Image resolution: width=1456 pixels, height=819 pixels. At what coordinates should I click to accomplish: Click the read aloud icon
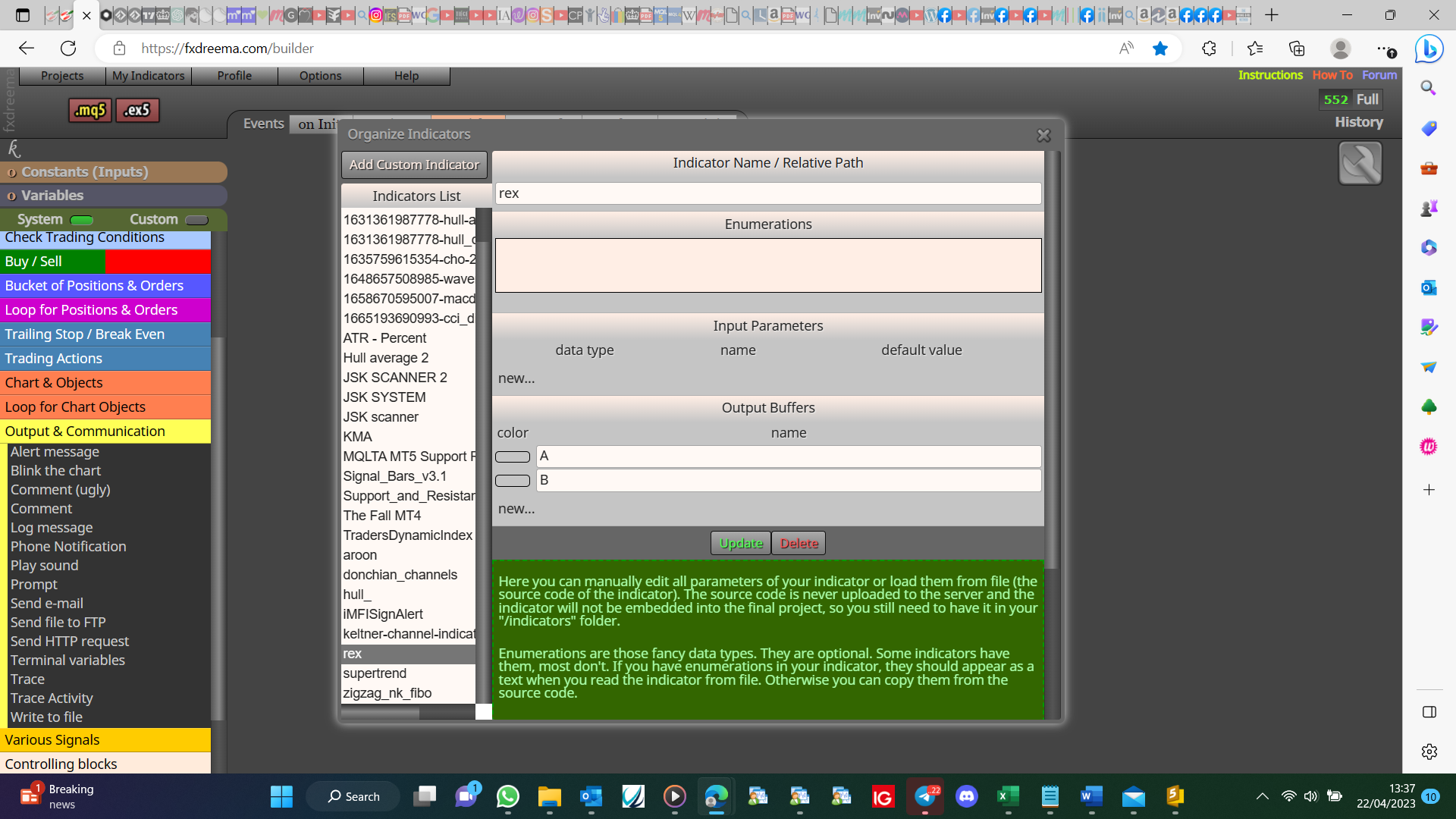[1127, 49]
